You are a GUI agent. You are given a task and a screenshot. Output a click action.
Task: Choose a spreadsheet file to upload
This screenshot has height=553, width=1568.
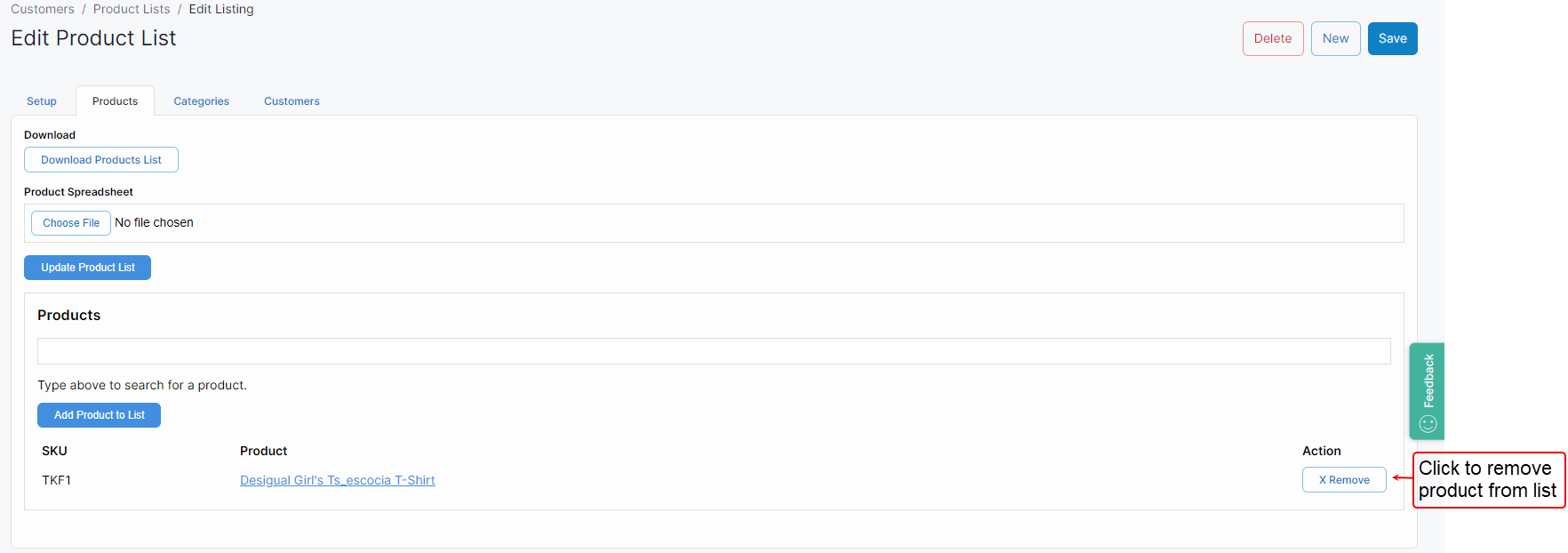point(70,222)
